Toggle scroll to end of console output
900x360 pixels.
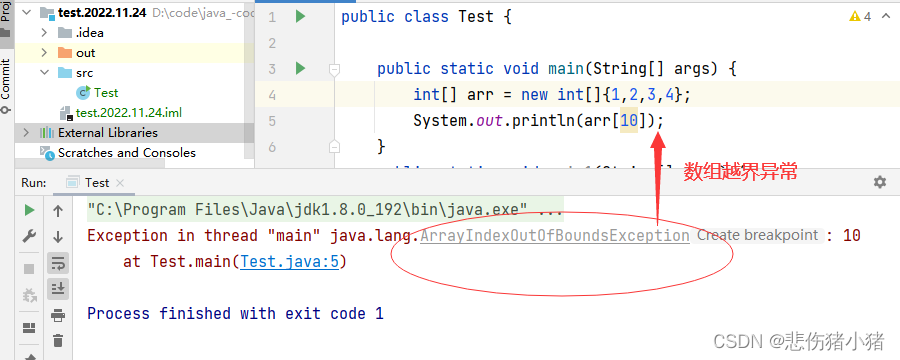click(58, 289)
